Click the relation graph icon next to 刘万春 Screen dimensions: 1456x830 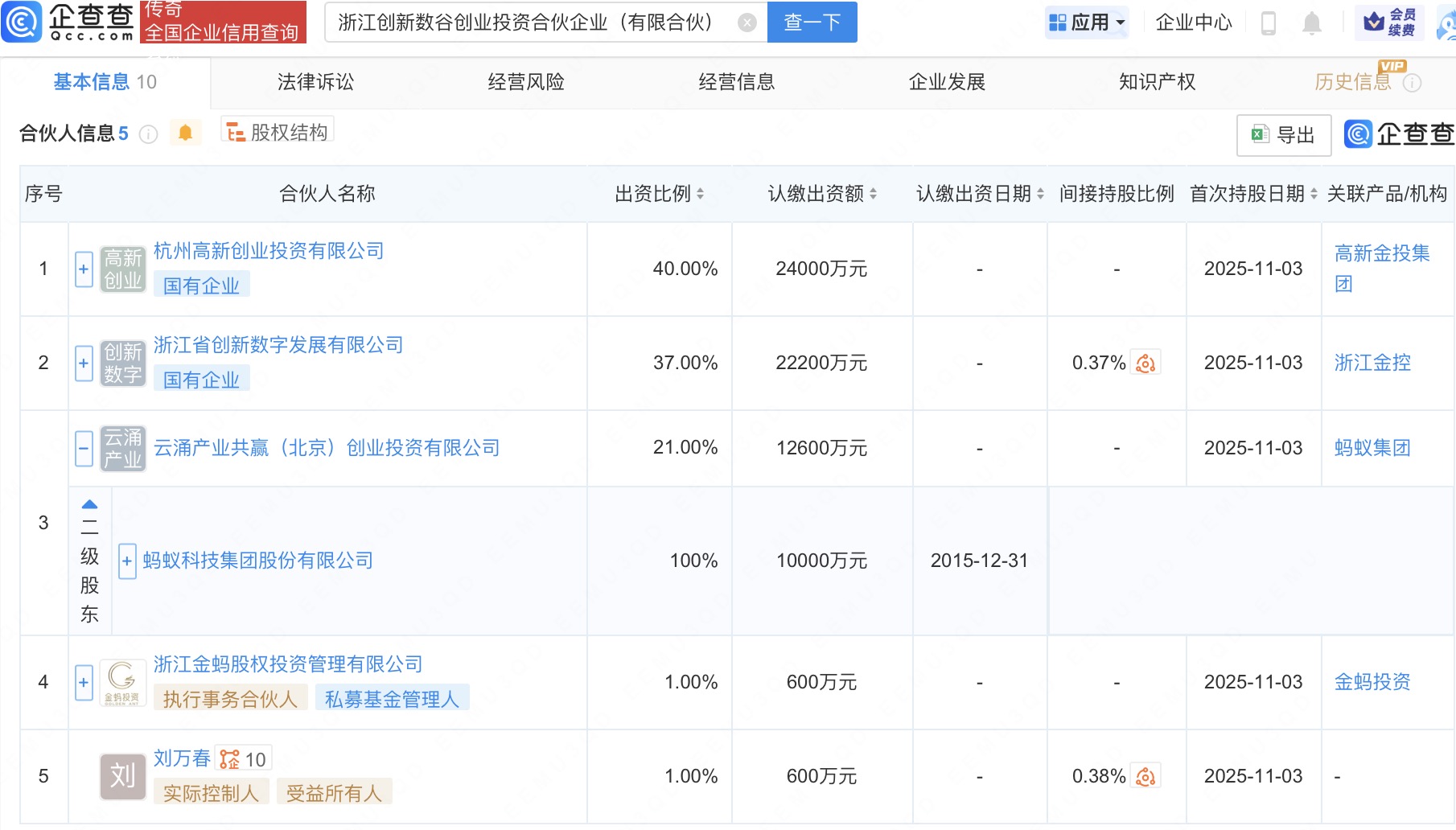[x=230, y=759]
